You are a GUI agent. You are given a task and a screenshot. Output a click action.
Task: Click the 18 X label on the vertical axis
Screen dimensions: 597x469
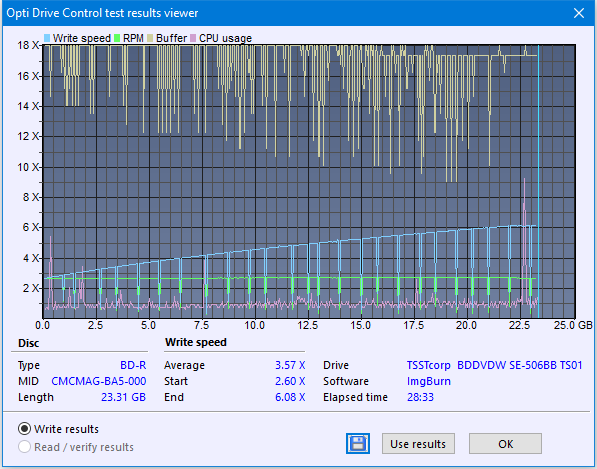(28, 45)
